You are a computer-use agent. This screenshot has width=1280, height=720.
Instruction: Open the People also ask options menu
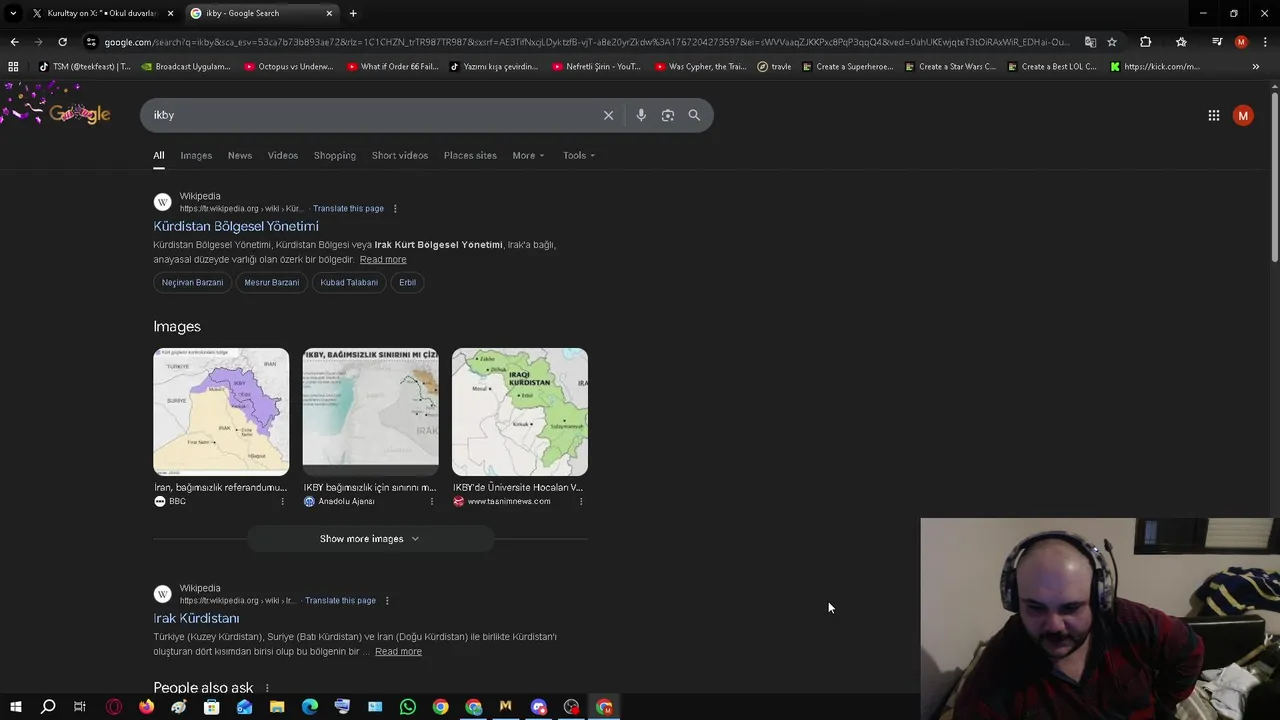point(267,688)
